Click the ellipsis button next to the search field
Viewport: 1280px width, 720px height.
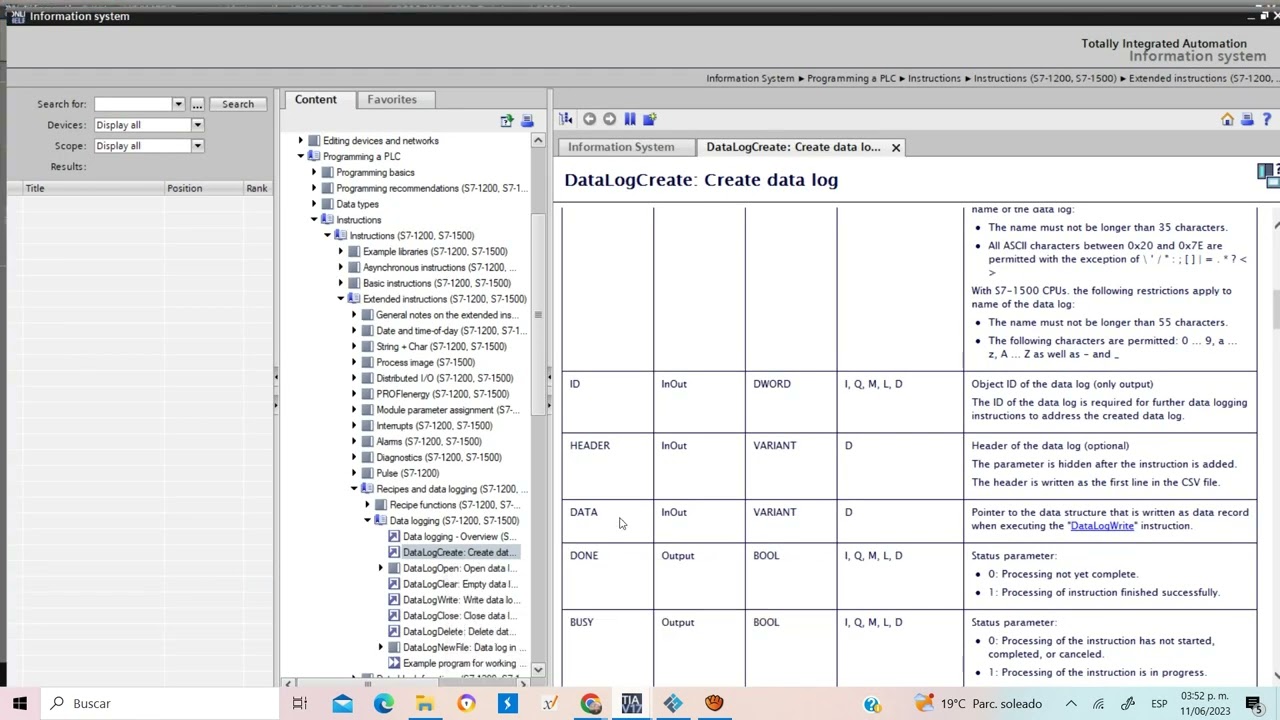pos(197,104)
